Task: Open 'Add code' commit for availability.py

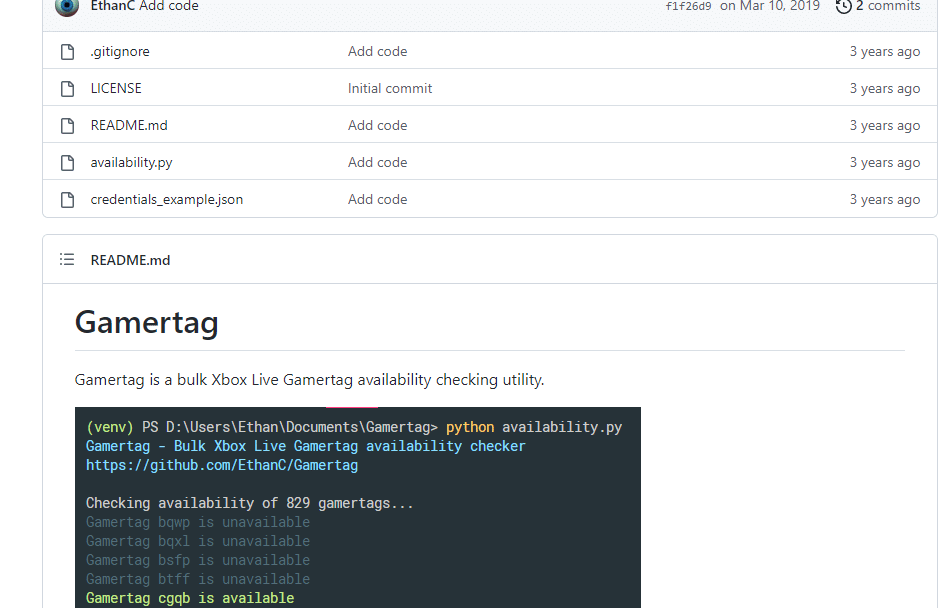Action: click(377, 163)
